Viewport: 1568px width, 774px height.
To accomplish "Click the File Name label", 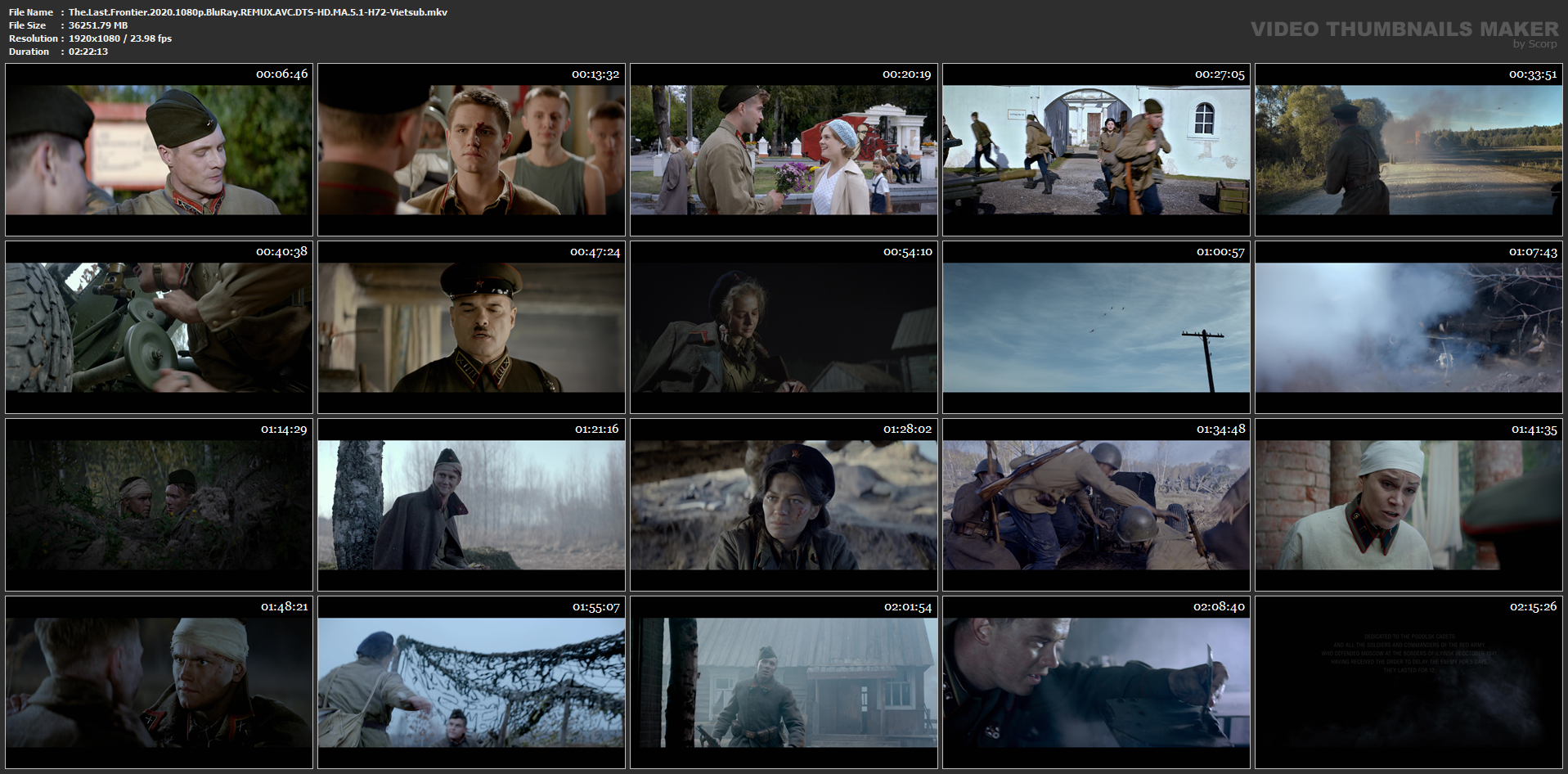I will coord(31,12).
